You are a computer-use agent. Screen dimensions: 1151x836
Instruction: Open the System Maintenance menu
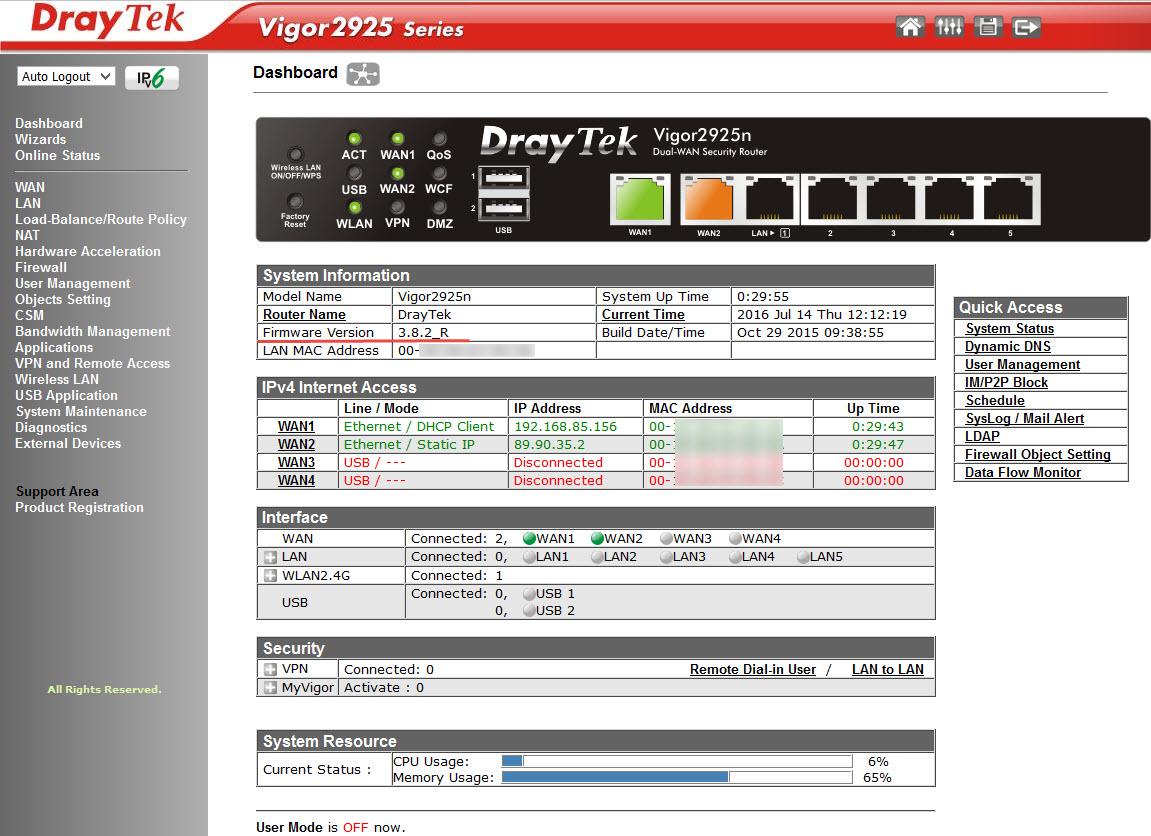click(81, 412)
